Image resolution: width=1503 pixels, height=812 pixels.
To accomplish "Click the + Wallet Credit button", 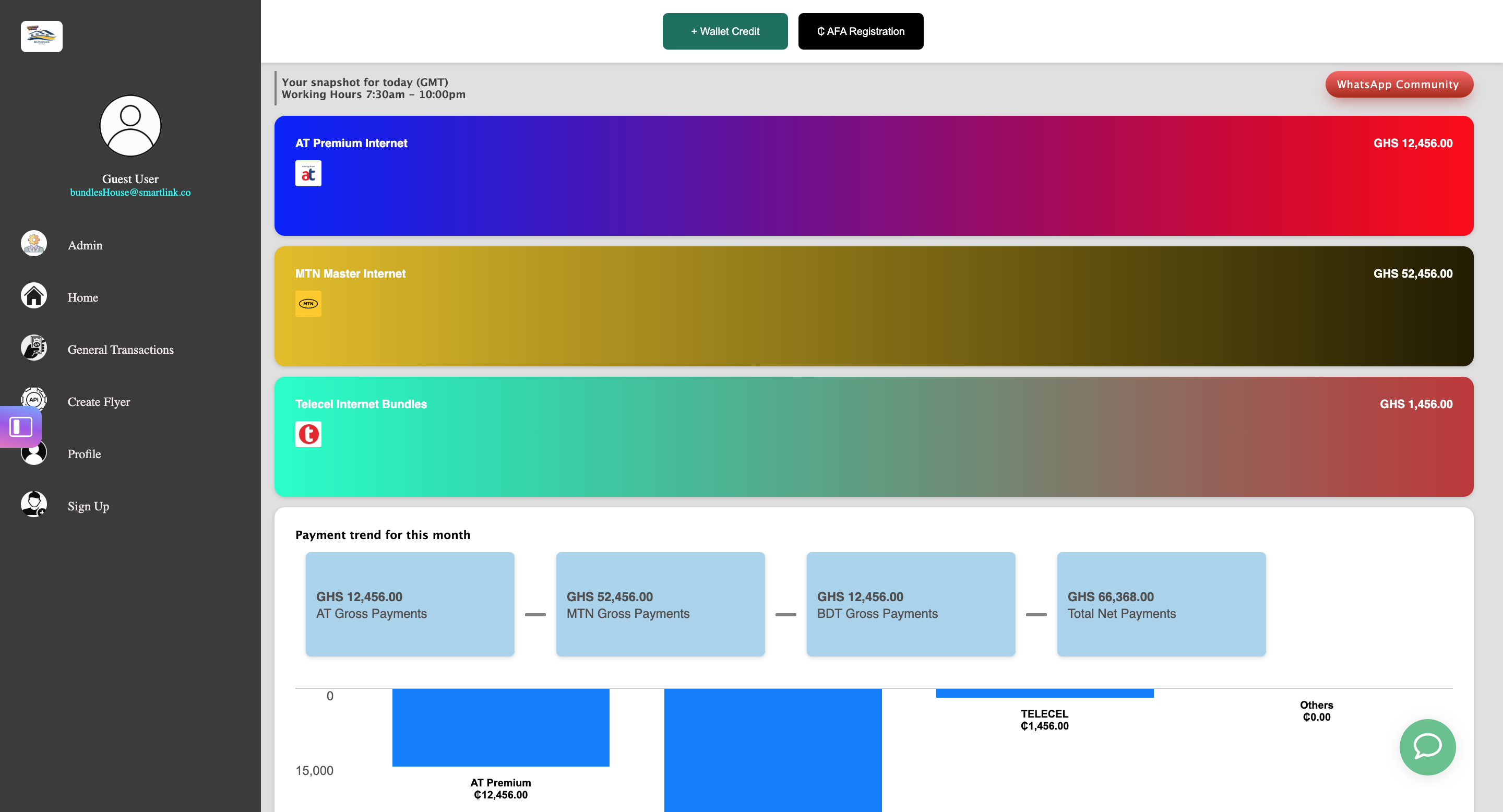I will pyautogui.click(x=725, y=31).
